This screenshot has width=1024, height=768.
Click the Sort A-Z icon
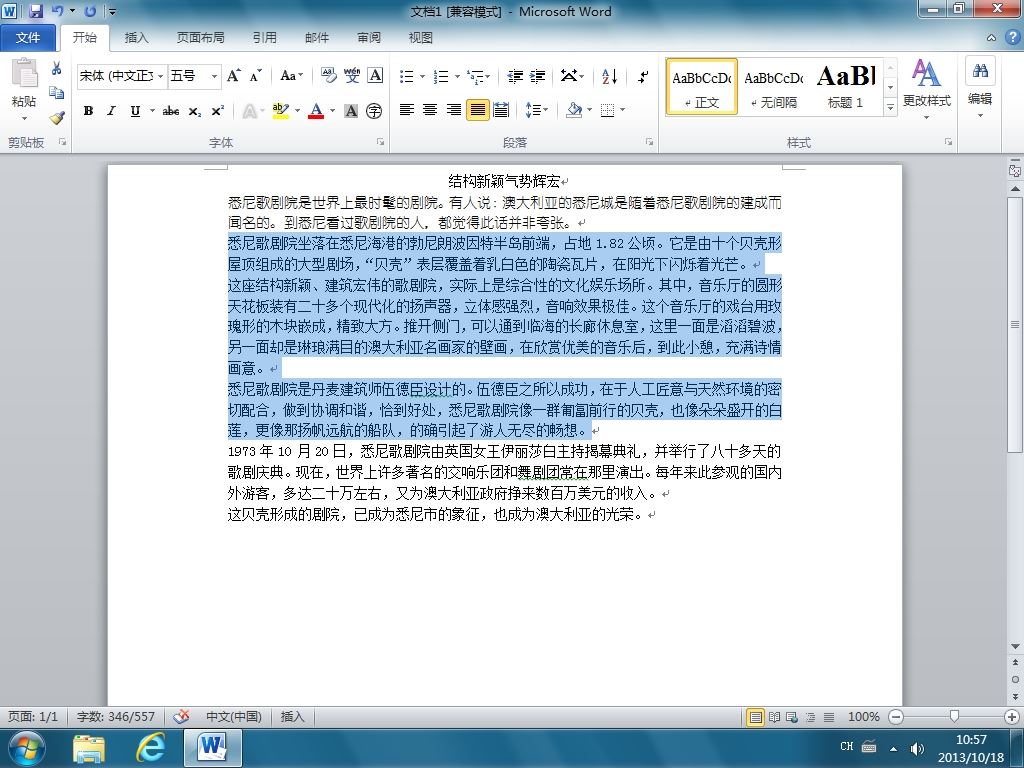coord(609,76)
